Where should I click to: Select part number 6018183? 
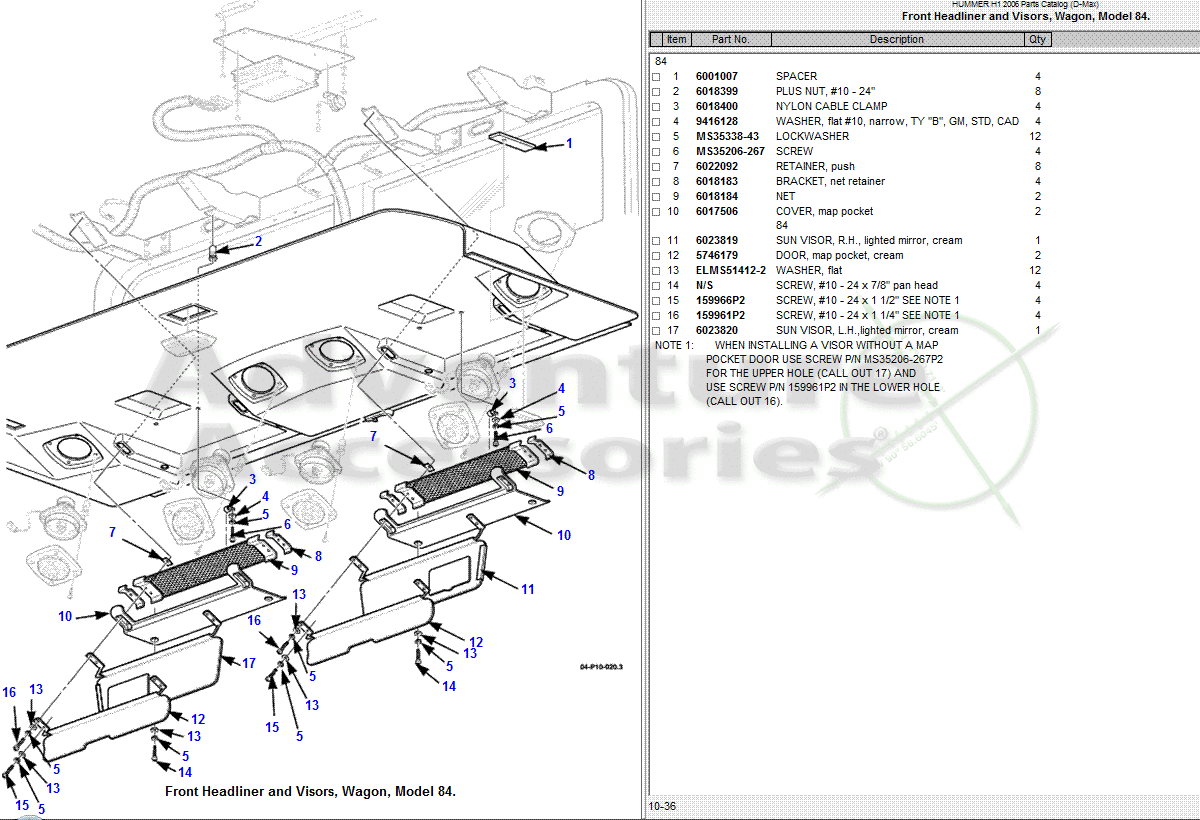click(717, 182)
